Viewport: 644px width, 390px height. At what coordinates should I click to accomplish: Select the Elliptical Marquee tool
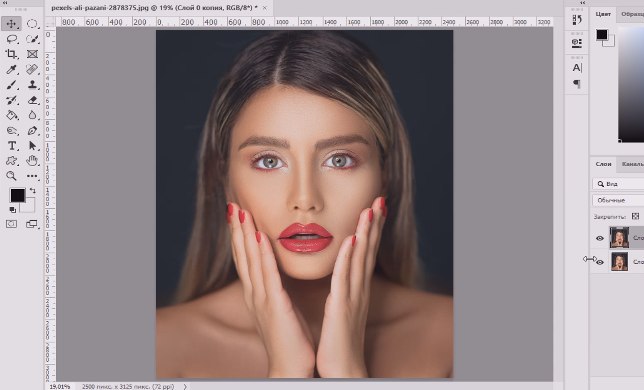(x=32, y=23)
